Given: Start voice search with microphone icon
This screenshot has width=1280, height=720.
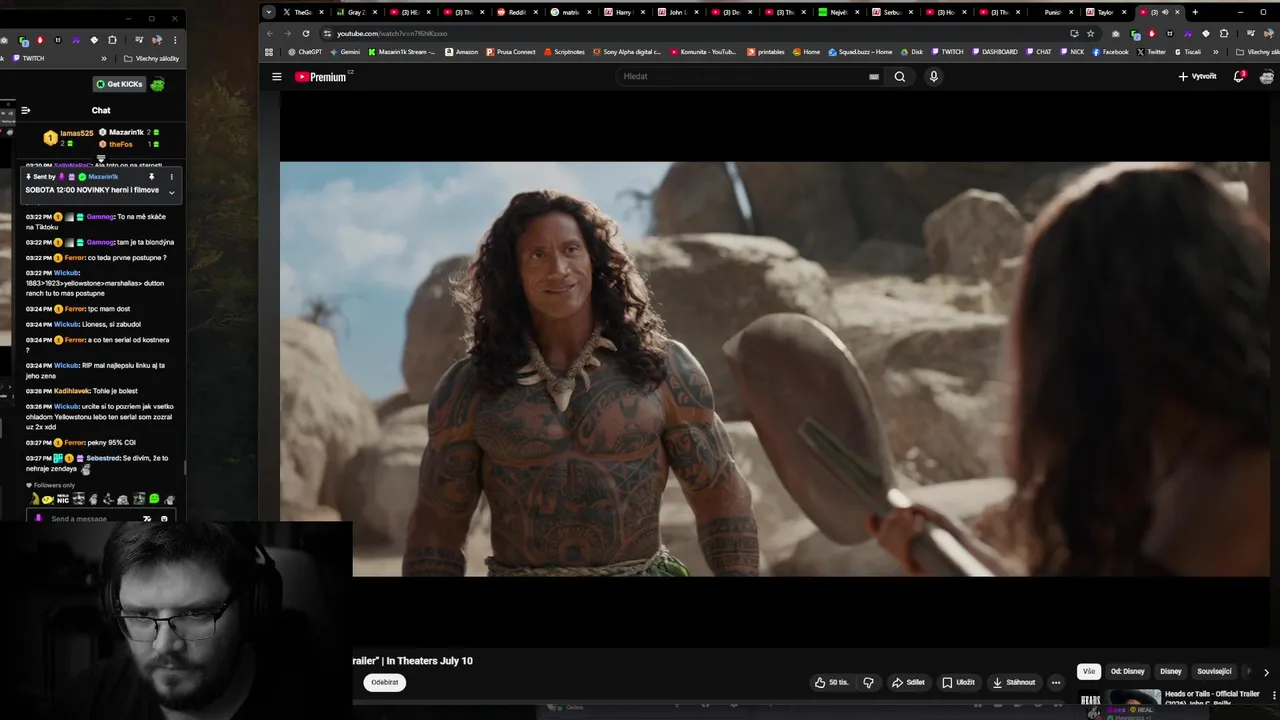Looking at the screenshot, I should [x=933, y=76].
